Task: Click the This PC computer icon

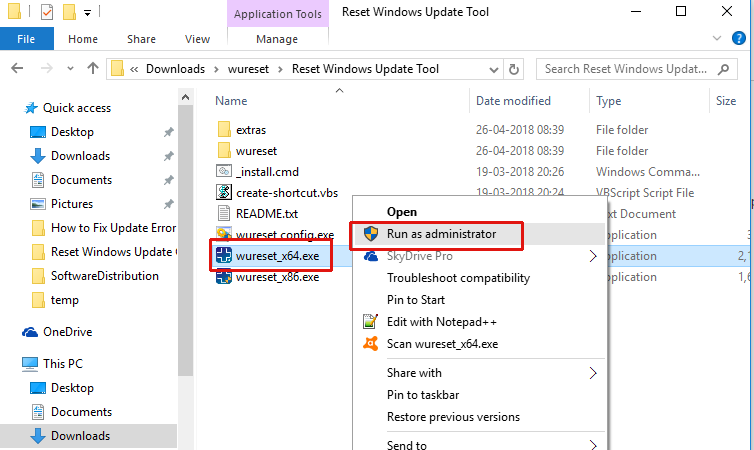Action: (x=30, y=363)
